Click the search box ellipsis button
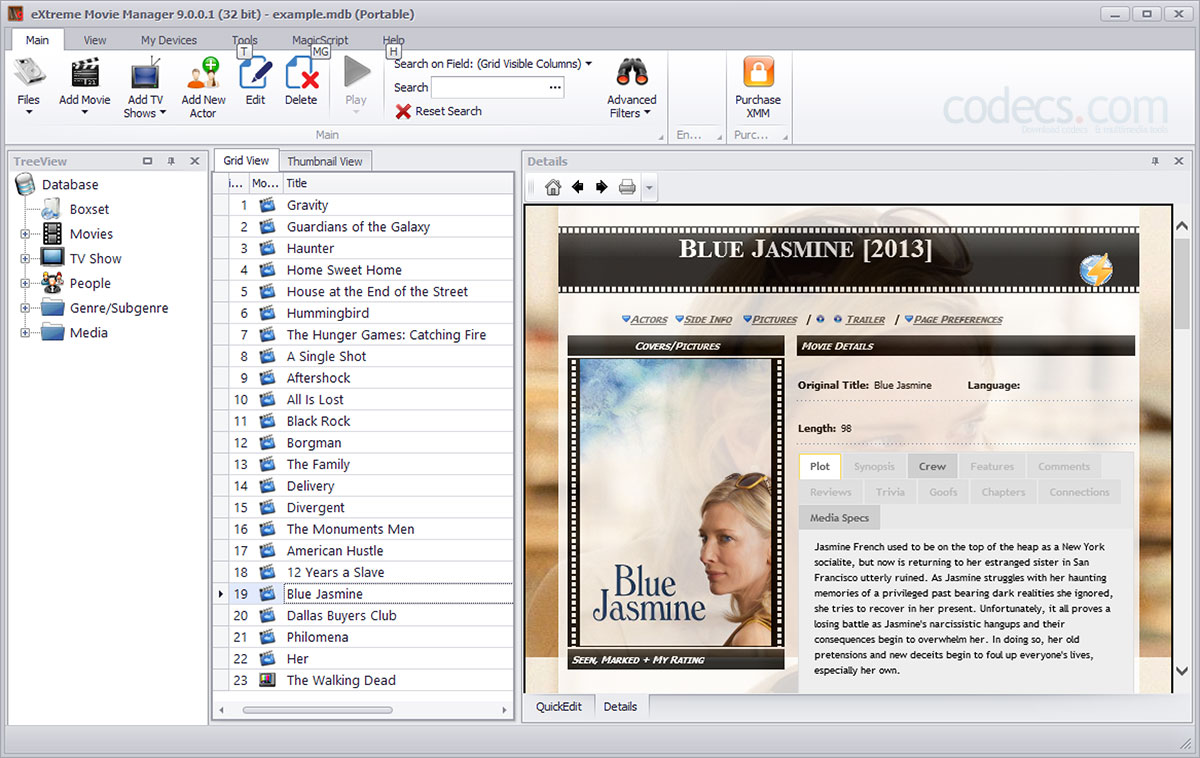Screen dimensions: 1200x758 [555, 88]
